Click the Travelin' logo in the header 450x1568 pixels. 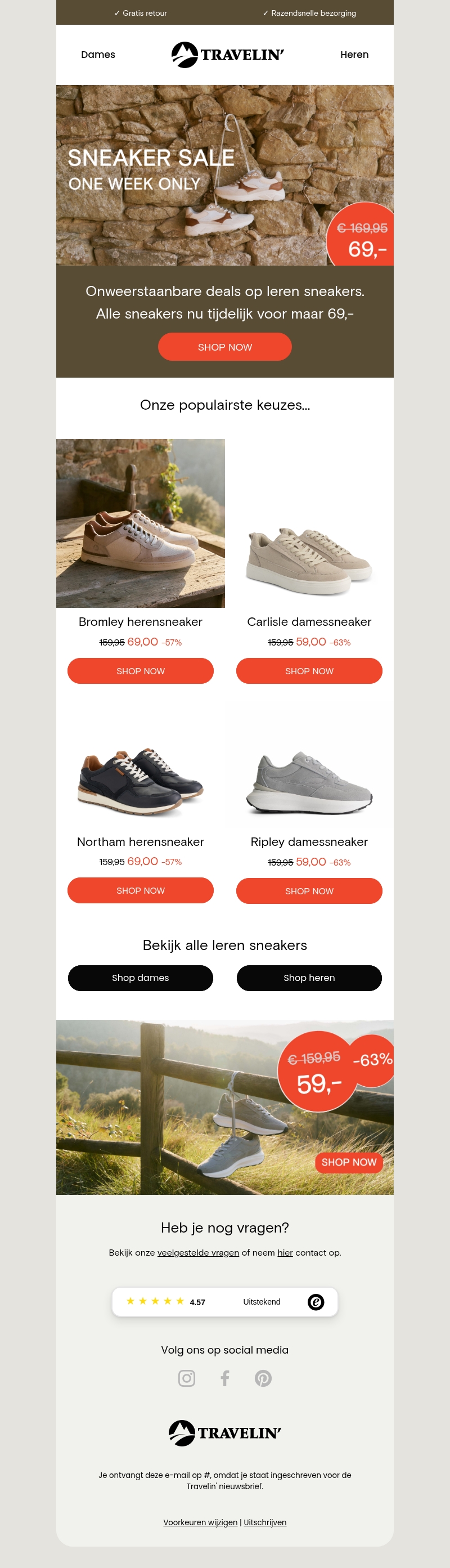(227, 55)
